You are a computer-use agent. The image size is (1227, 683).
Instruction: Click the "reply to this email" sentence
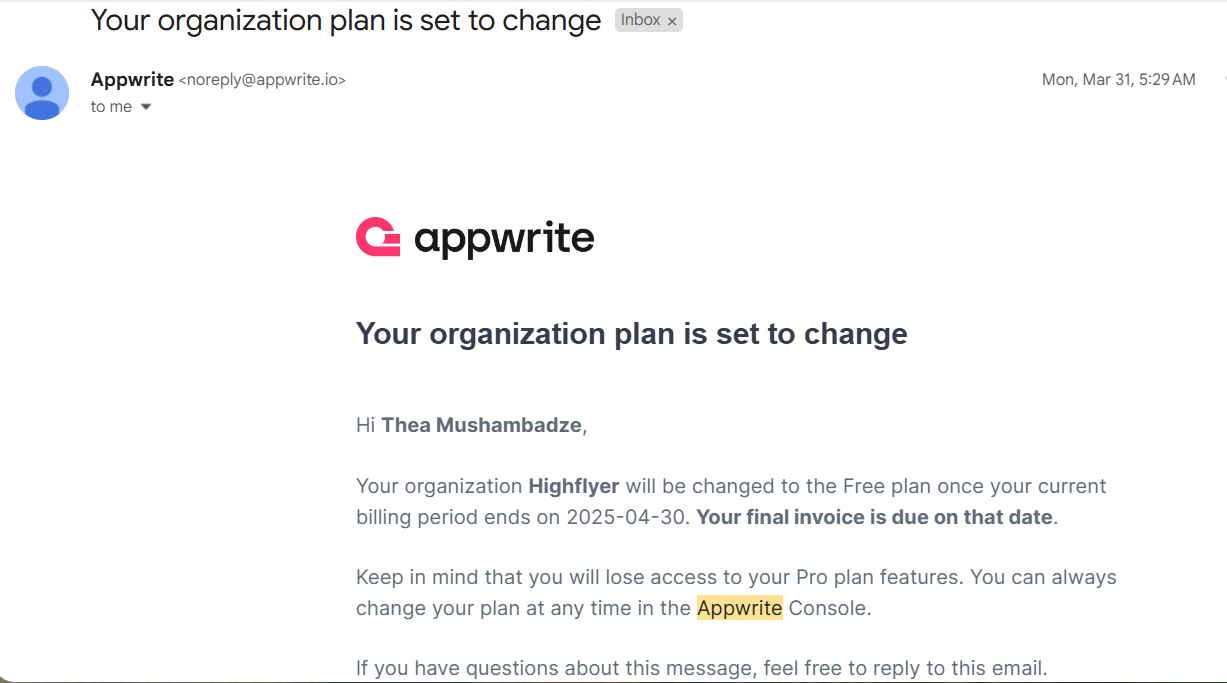tap(701, 668)
